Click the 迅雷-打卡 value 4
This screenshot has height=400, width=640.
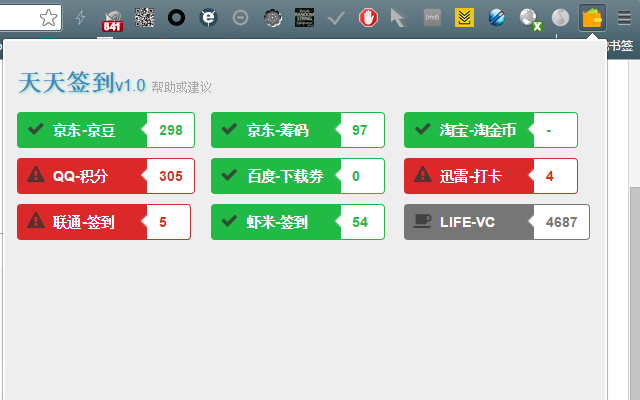(x=549, y=176)
